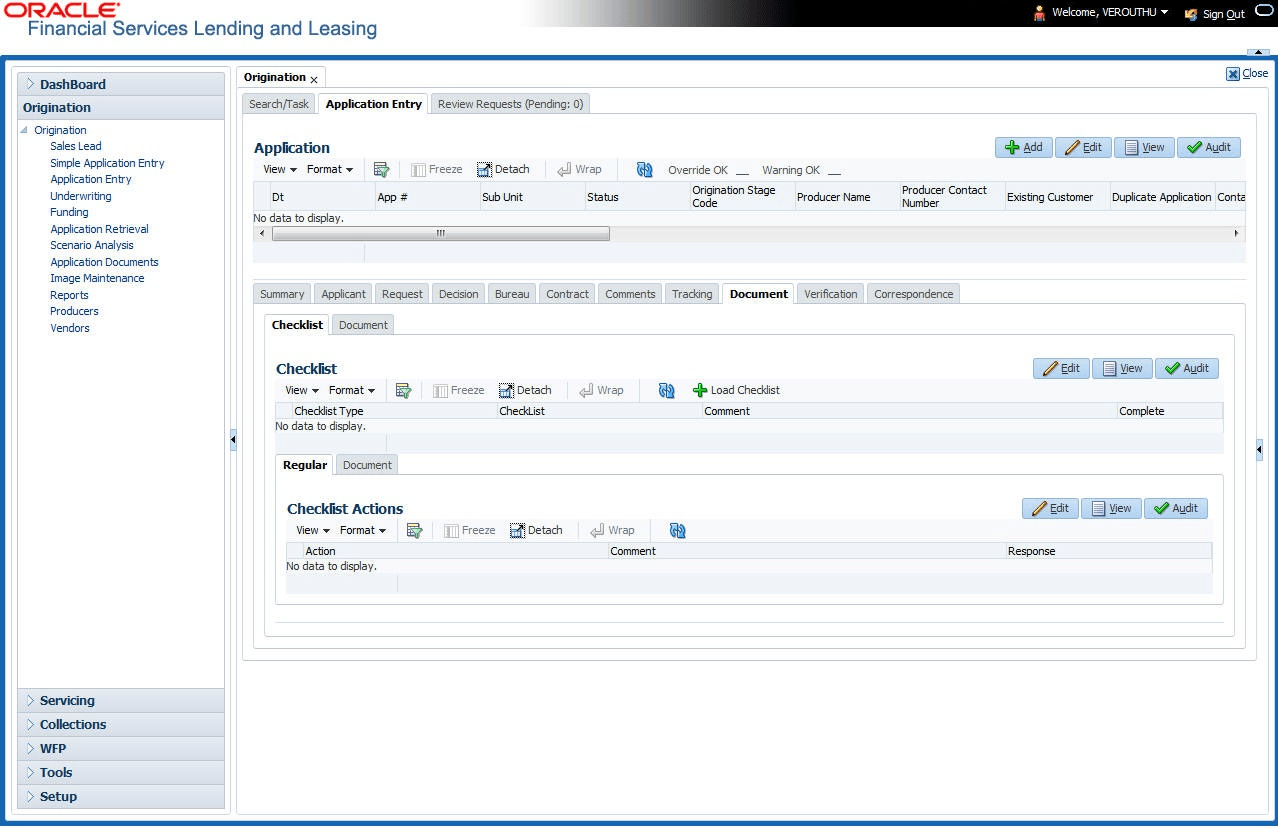Click Audit button in Checklist Actions section
Viewport: 1278px width, 828px height.
[x=1176, y=509]
